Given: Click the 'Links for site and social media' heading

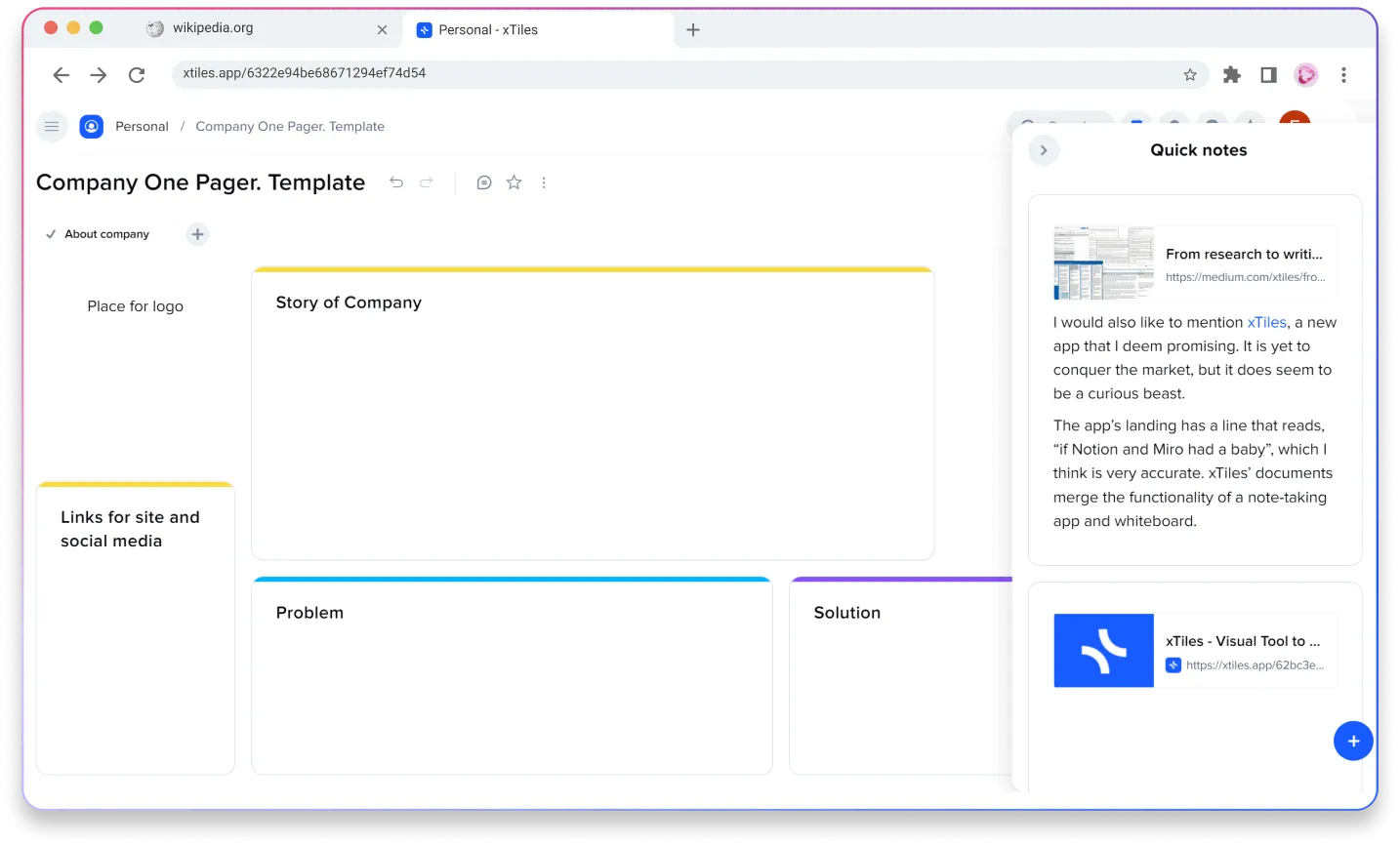Looking at the screenshot, I should click(130, 530).
